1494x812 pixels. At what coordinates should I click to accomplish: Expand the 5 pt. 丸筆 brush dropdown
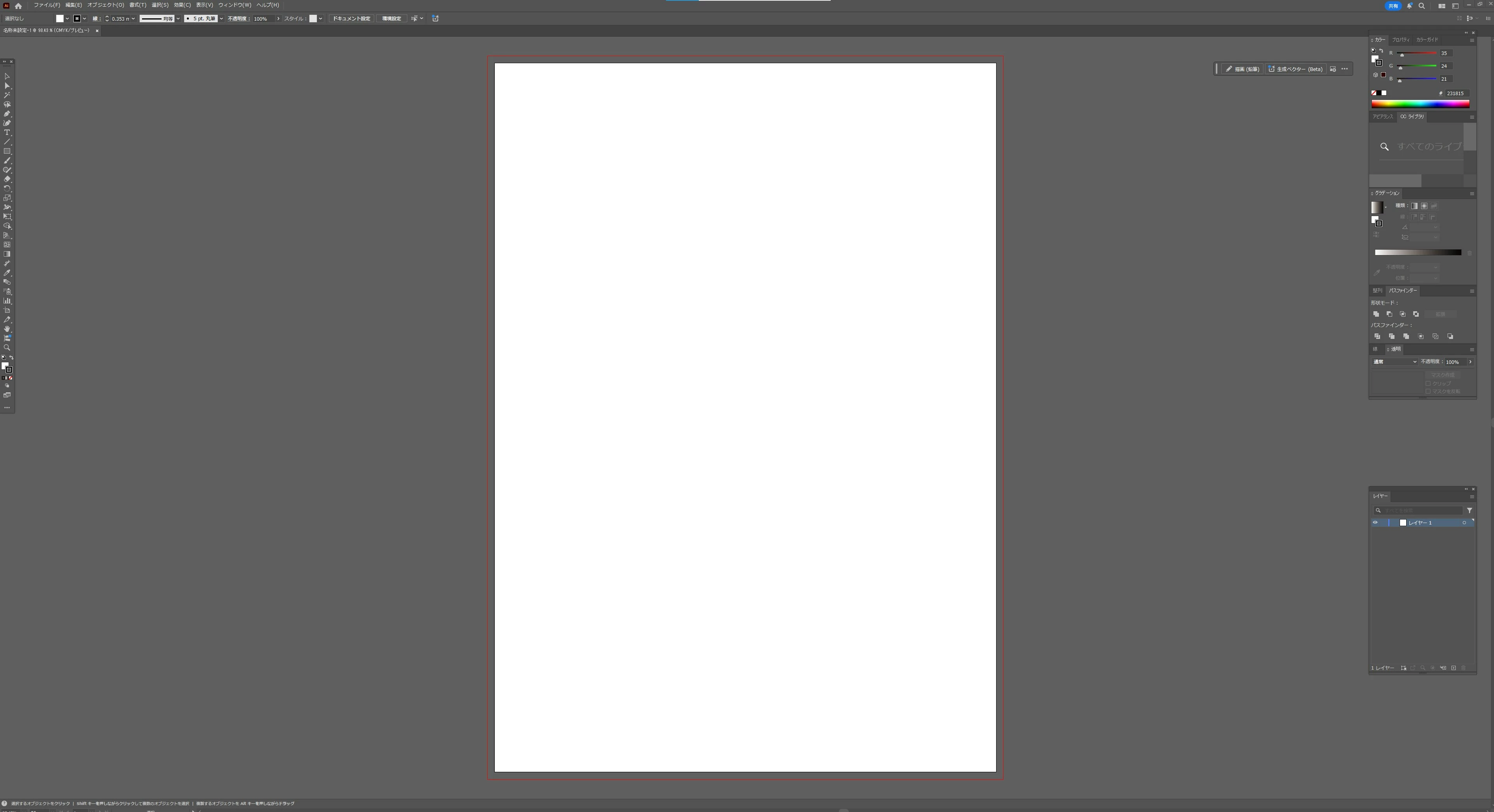pos(221,19)
